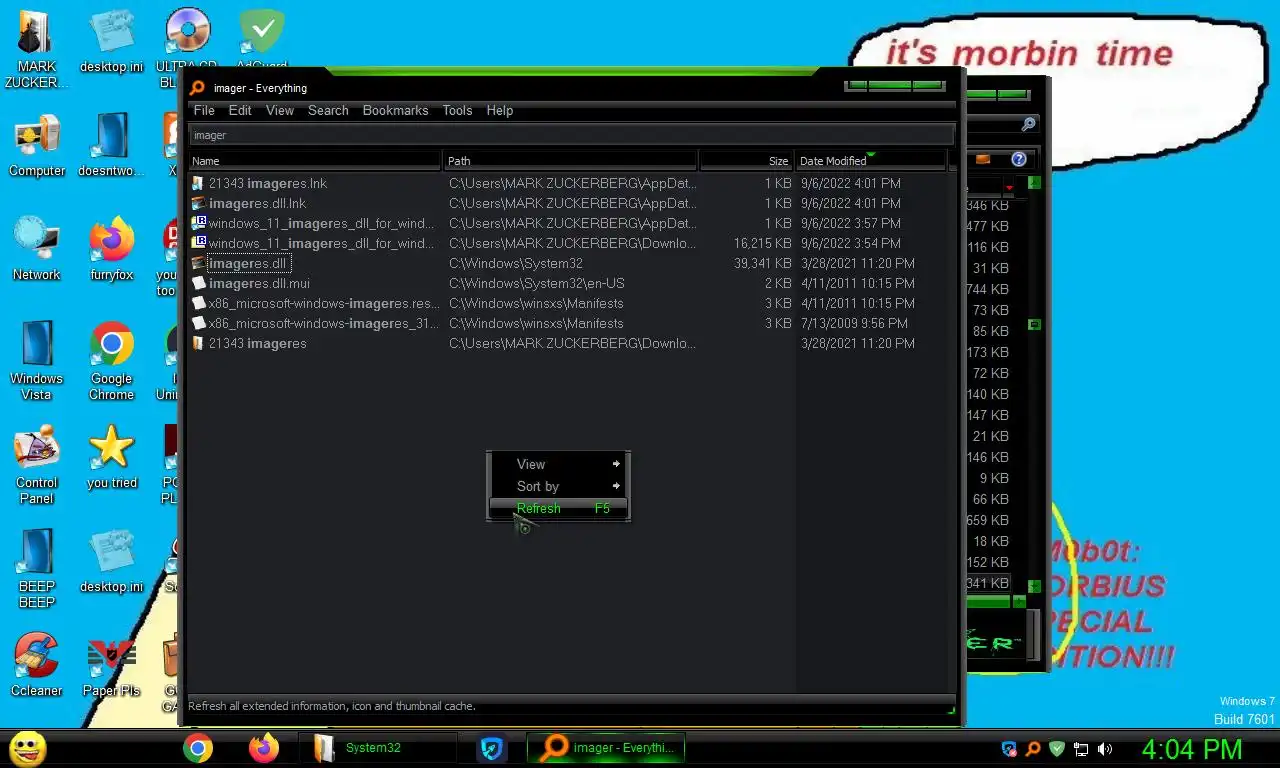Sort results by the Name column header

pyautogui.click(x=315, y=160)
